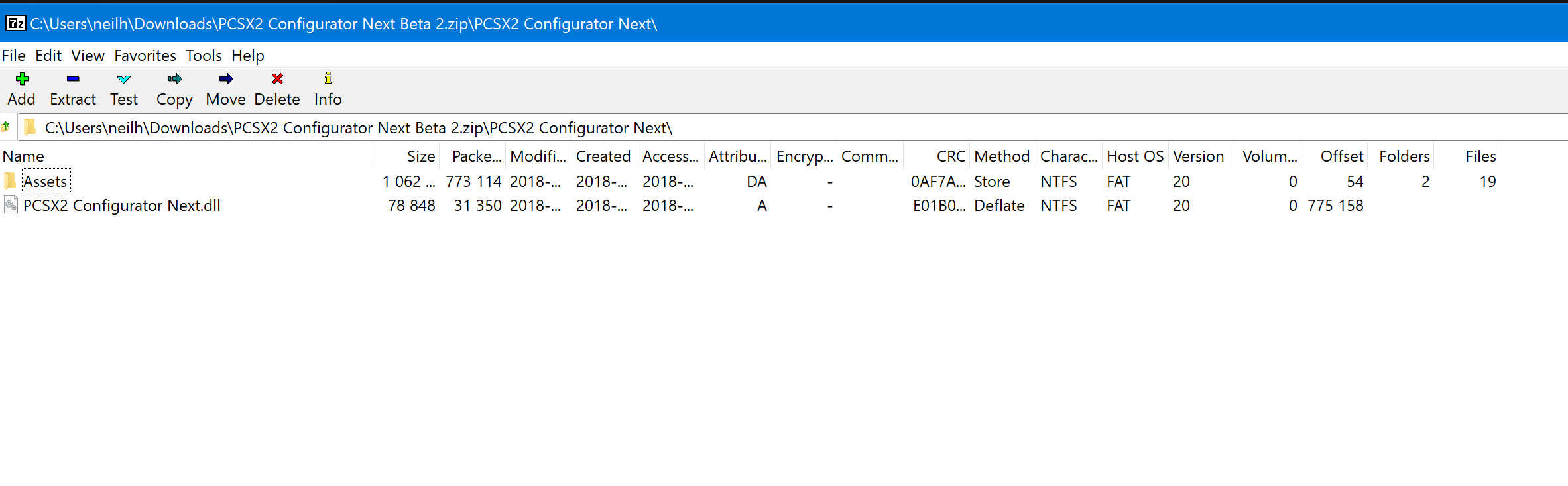Click the DA attribute cell

(x=756, y=182)
